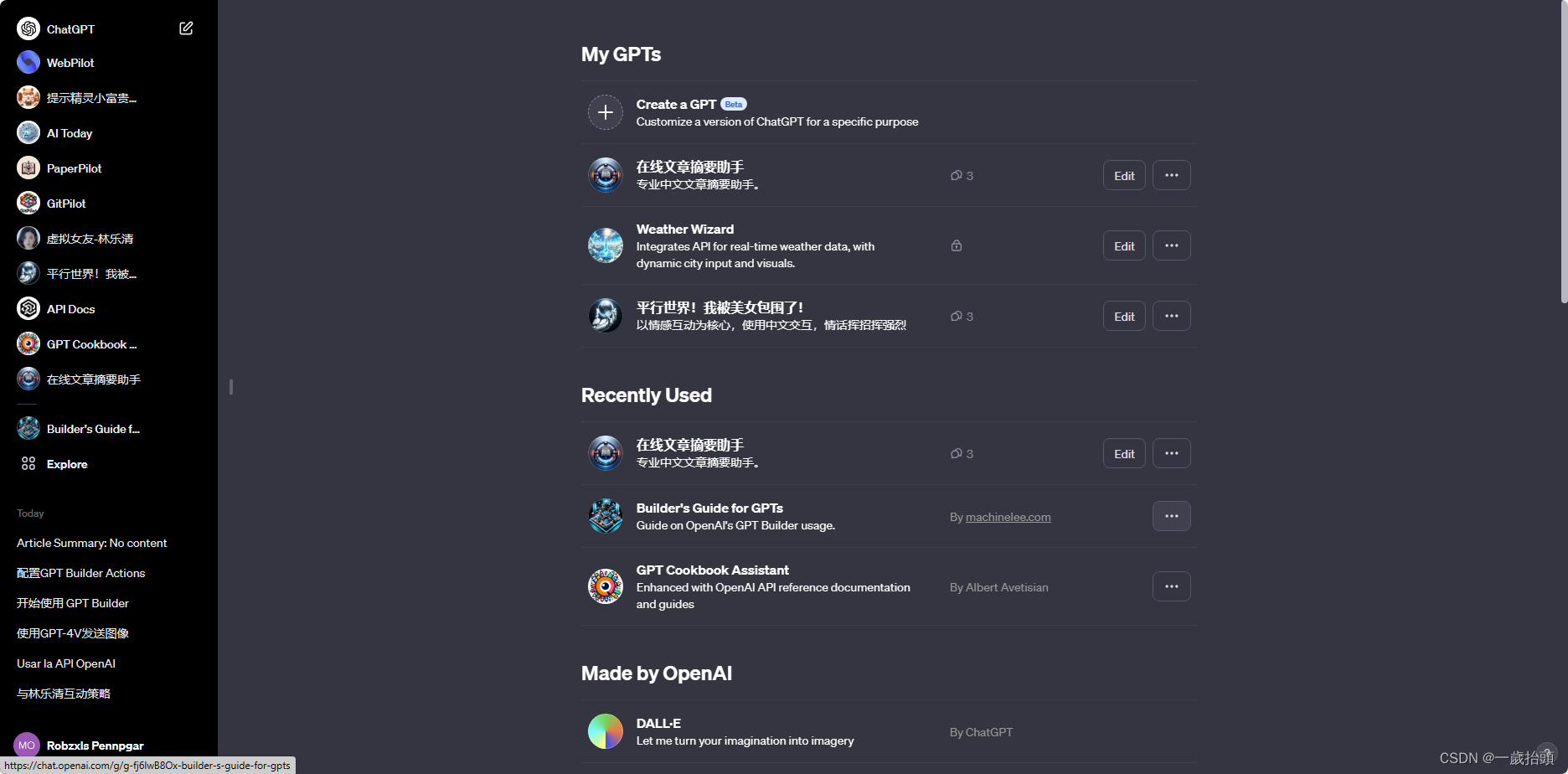This screenshot has height=774, width=1568.
Task: Click GPT Cookbook Assistant title text
Action: [713, 570]
